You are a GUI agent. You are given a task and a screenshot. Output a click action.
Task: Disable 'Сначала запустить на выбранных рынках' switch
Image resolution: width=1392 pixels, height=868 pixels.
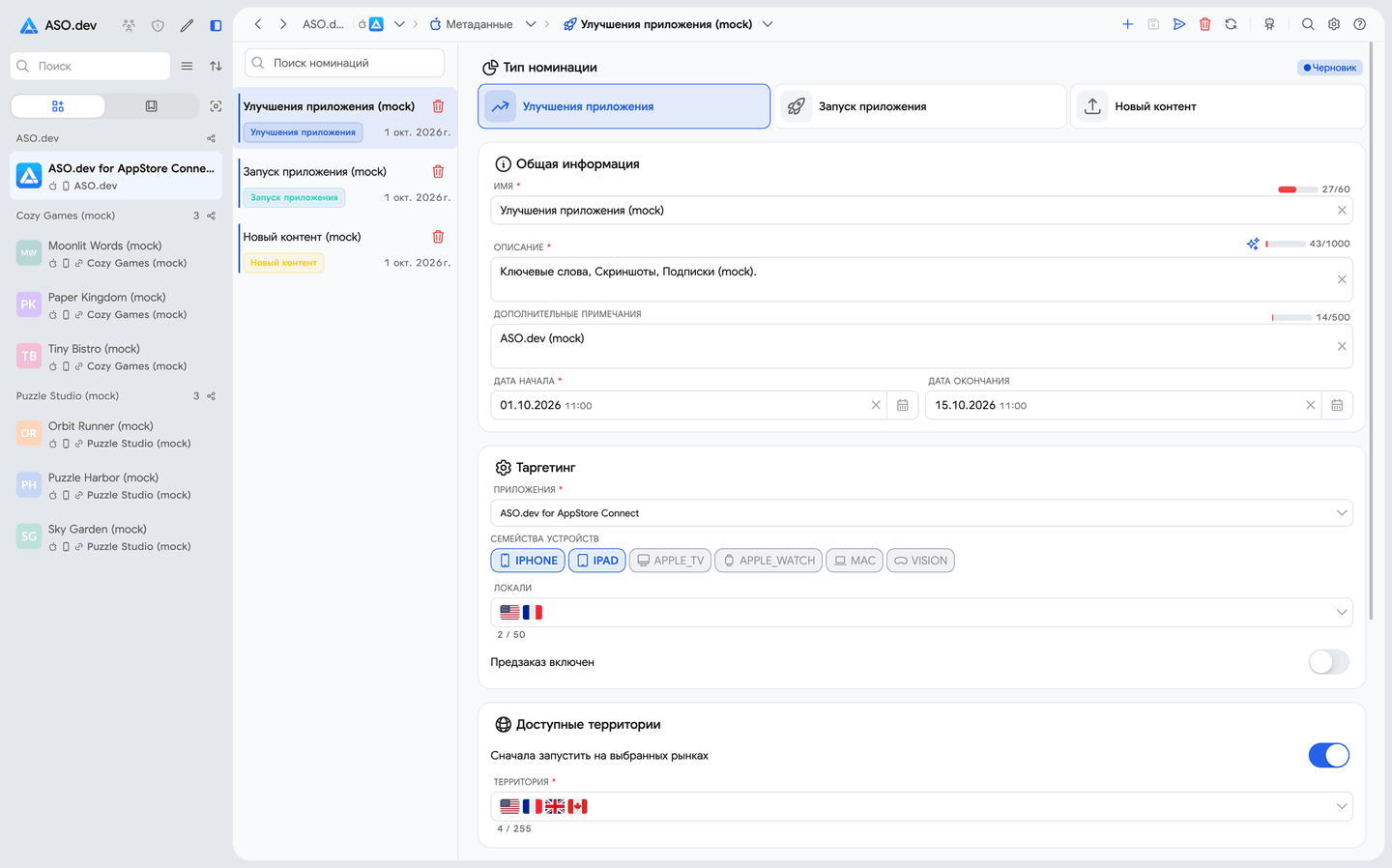[x=1329, y=755]
